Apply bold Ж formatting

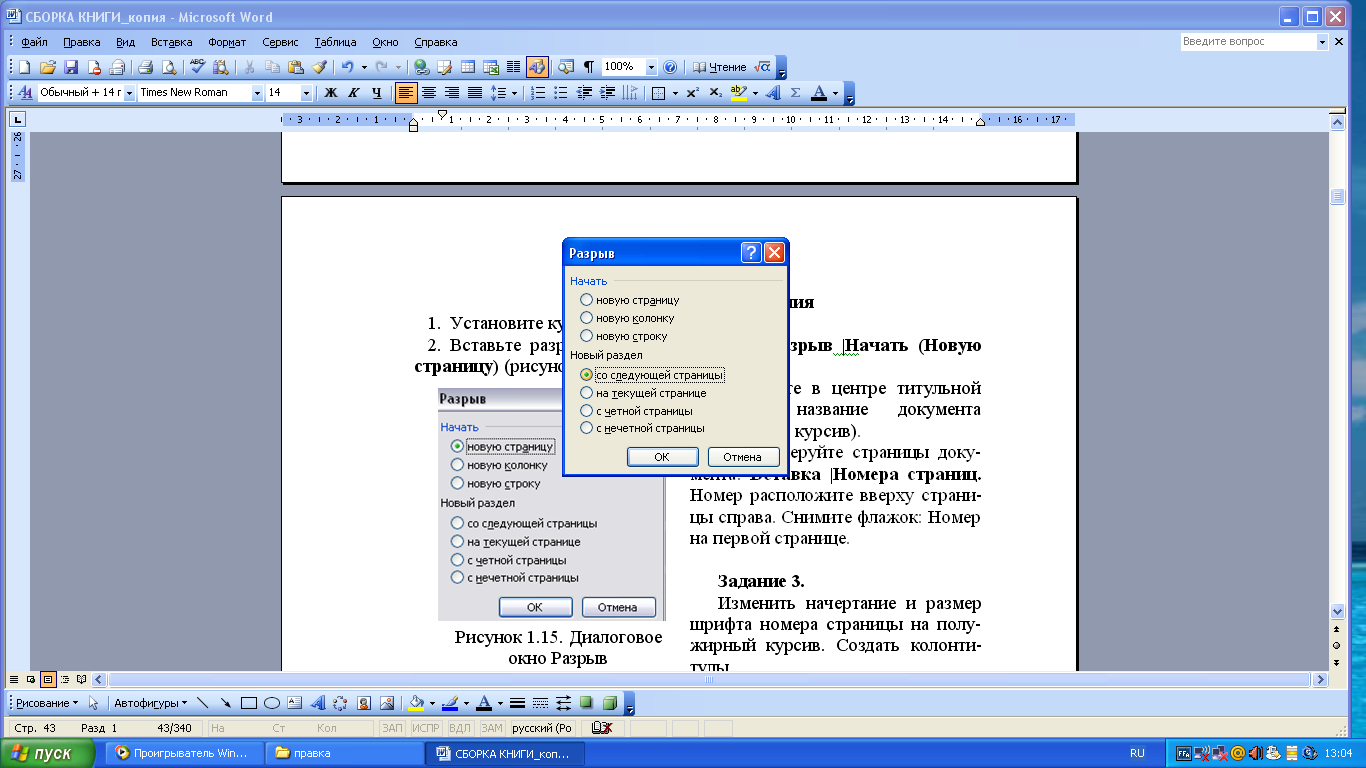[331, 93]
